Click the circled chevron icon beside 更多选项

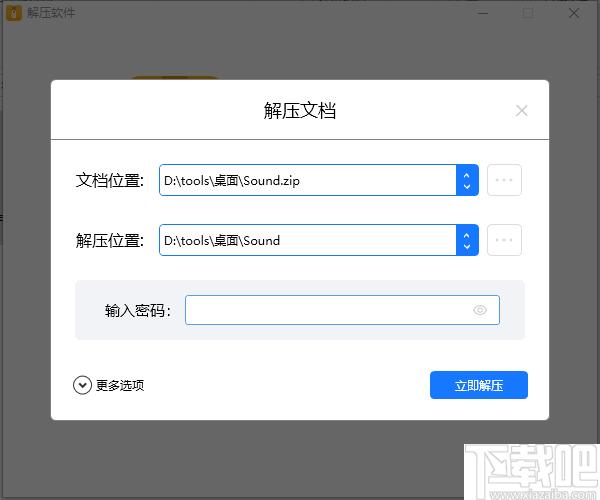tap(82, 385)
